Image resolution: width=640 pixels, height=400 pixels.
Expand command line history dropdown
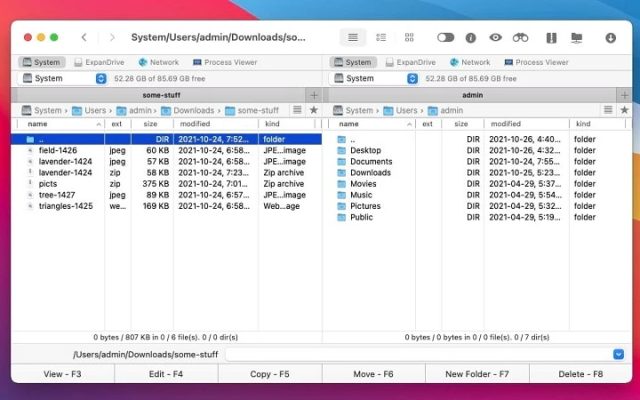618,354
